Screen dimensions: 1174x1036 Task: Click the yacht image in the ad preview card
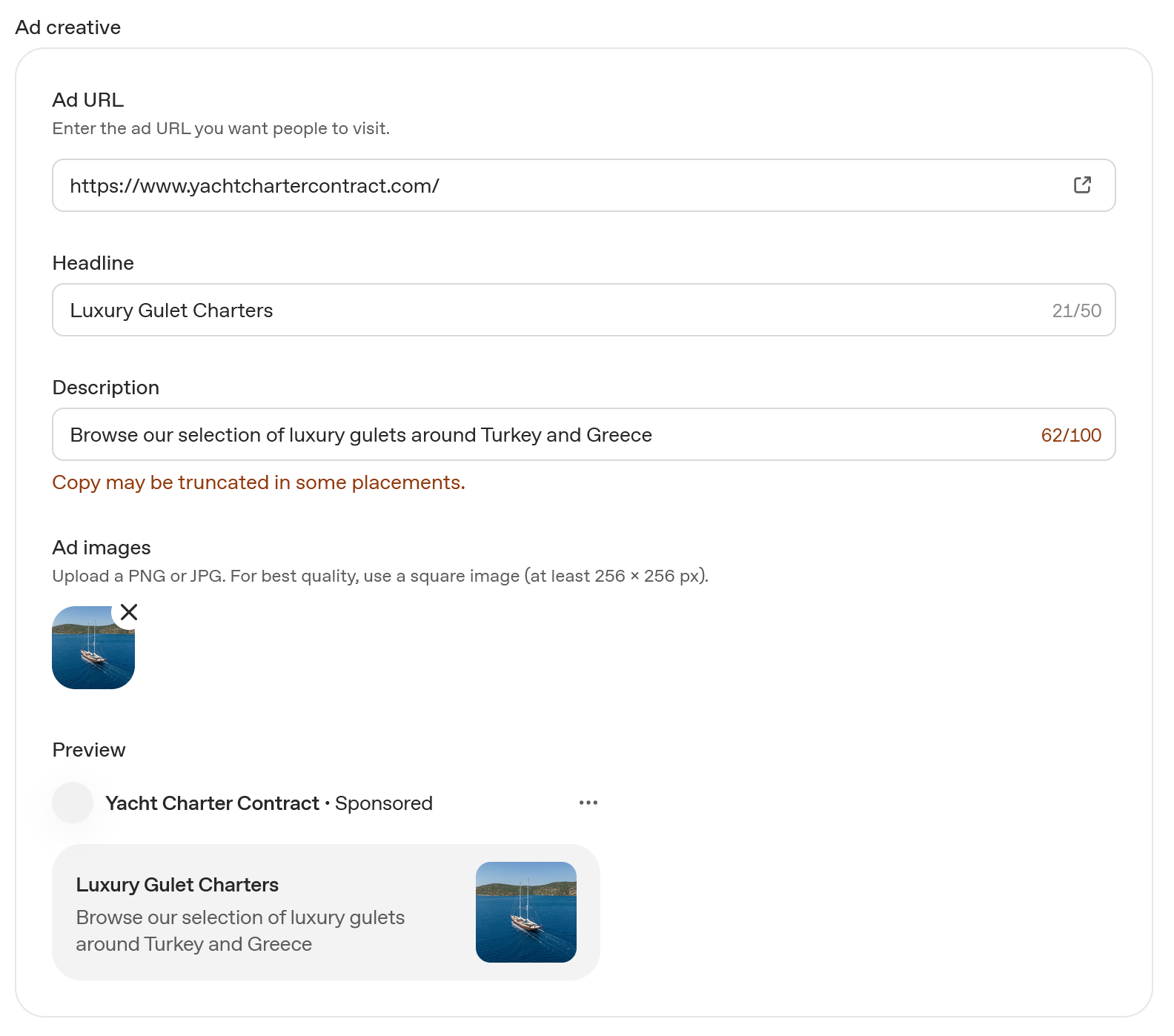[526, 912]
